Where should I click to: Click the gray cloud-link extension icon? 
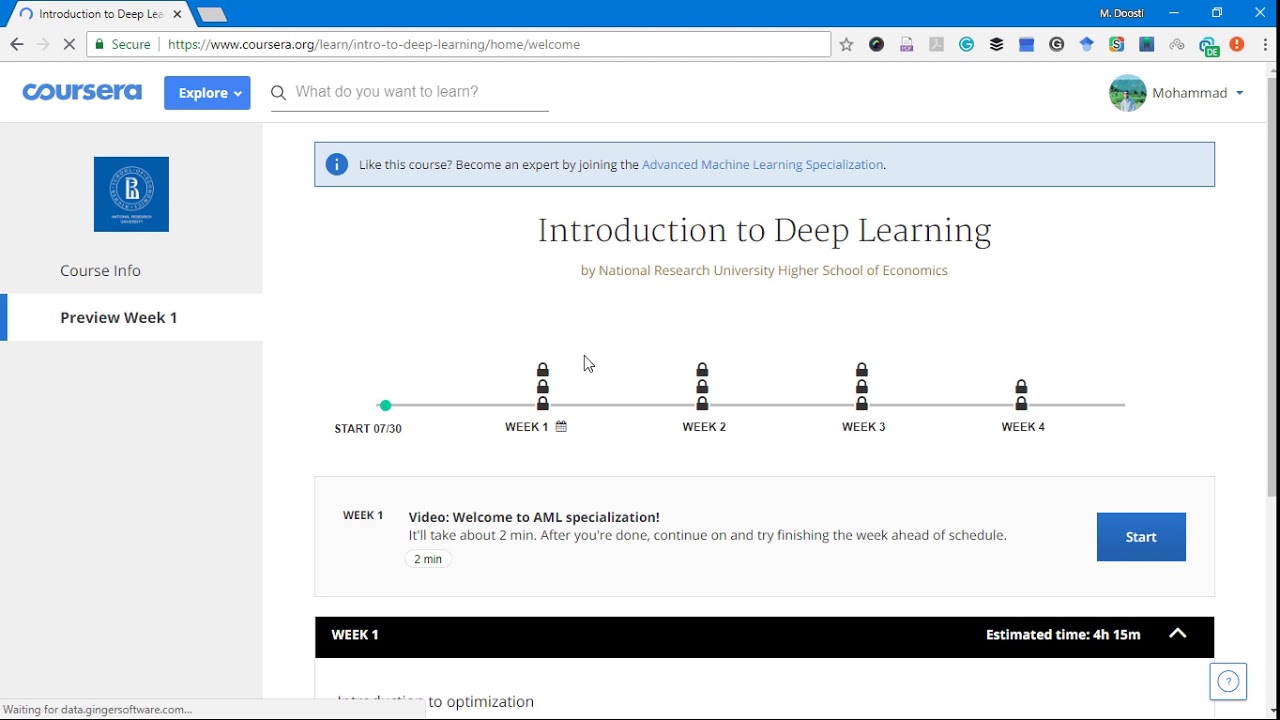point(1177,44)
